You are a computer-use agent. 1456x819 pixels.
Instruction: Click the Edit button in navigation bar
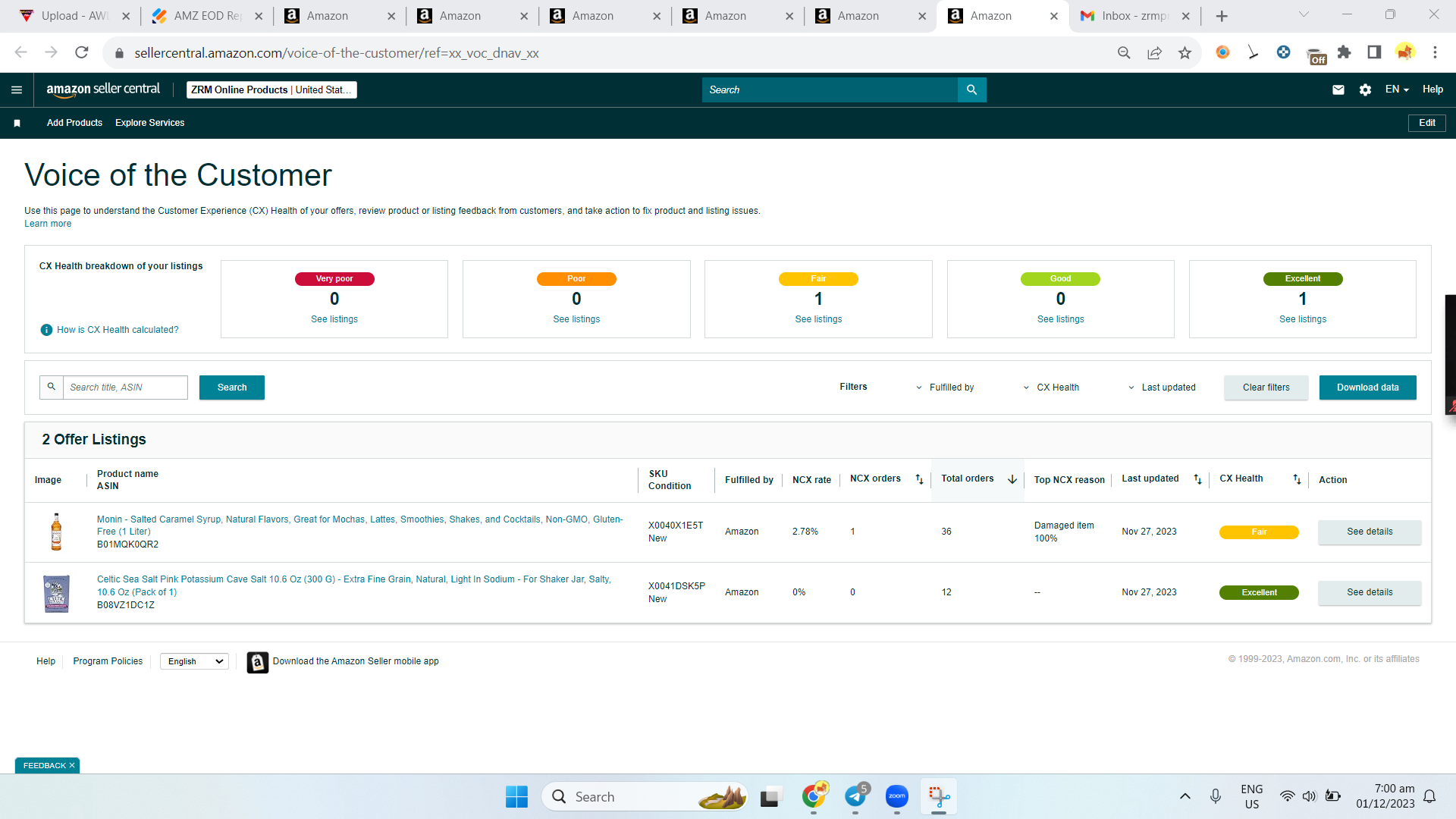coord(1427,123)
